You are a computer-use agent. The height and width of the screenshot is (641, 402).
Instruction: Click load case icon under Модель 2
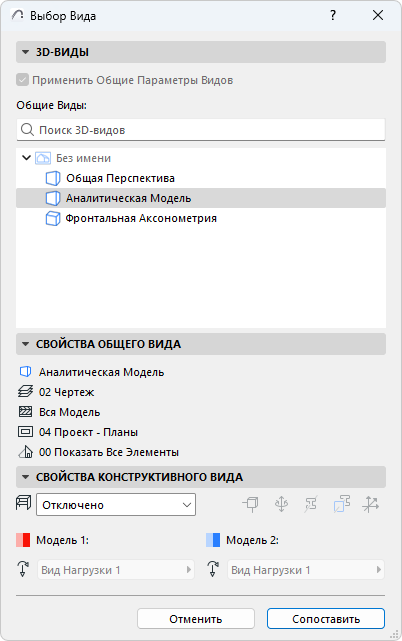point(213,569)
